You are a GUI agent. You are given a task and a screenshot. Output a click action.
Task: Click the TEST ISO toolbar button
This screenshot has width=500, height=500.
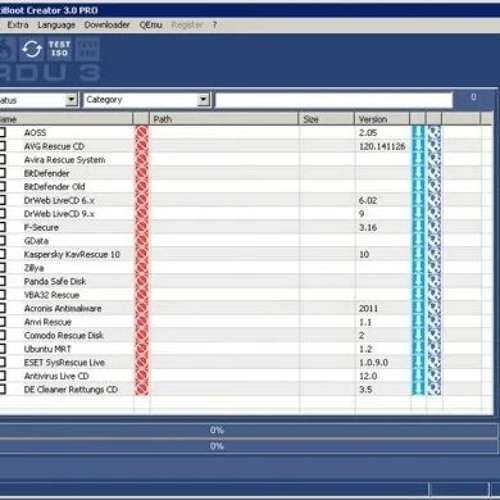tap(59, 49)
